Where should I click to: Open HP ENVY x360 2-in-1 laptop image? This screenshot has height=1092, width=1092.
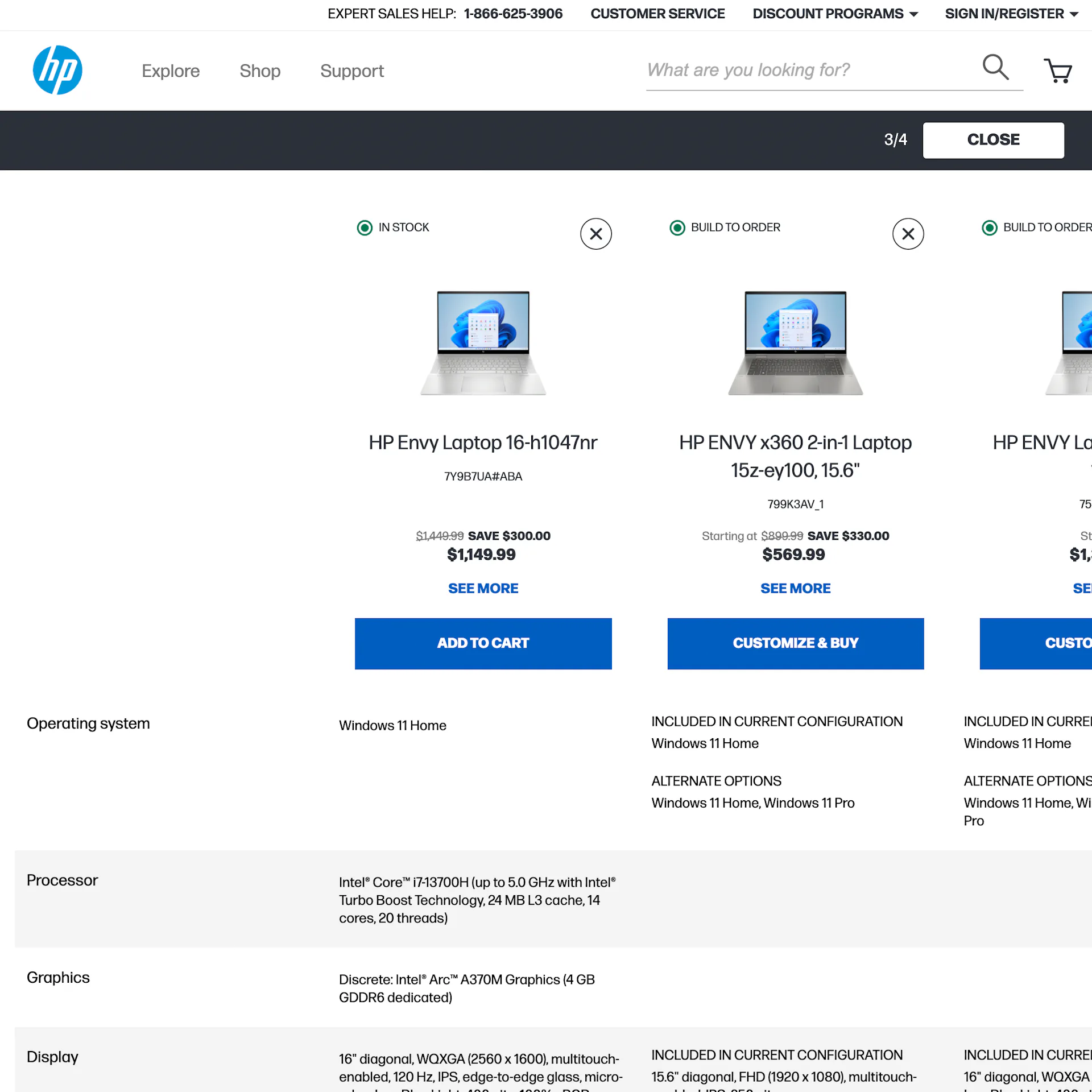[795, 343]
